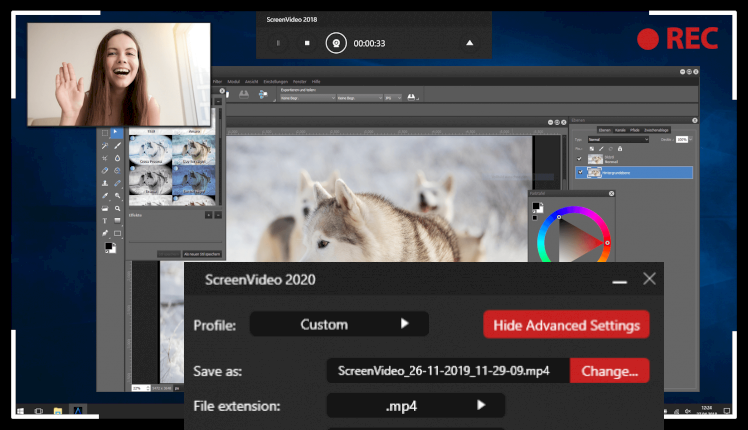Switch to the Kanäle tab
This screenshot has height=430, width=748.
[x=620, y=130]
